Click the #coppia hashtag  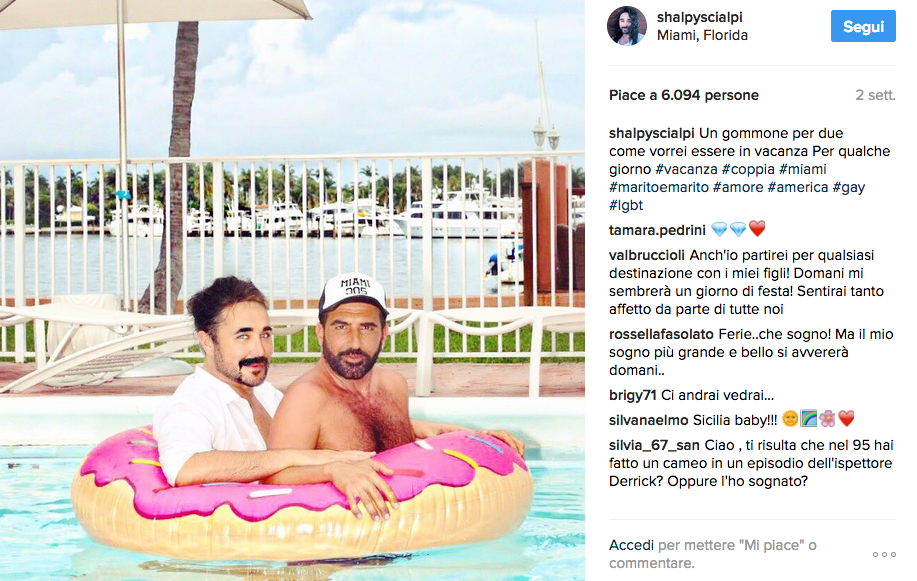click(x=748, y=169)
